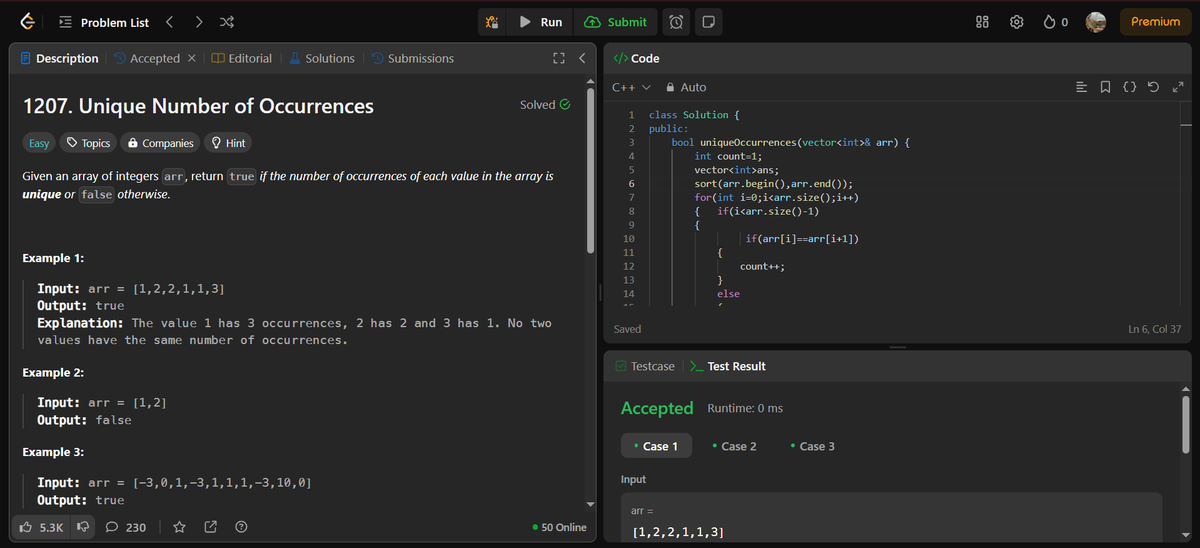1200x548 pixels.
Task: Click the 50 Online indicator
Action: point(560,527)
